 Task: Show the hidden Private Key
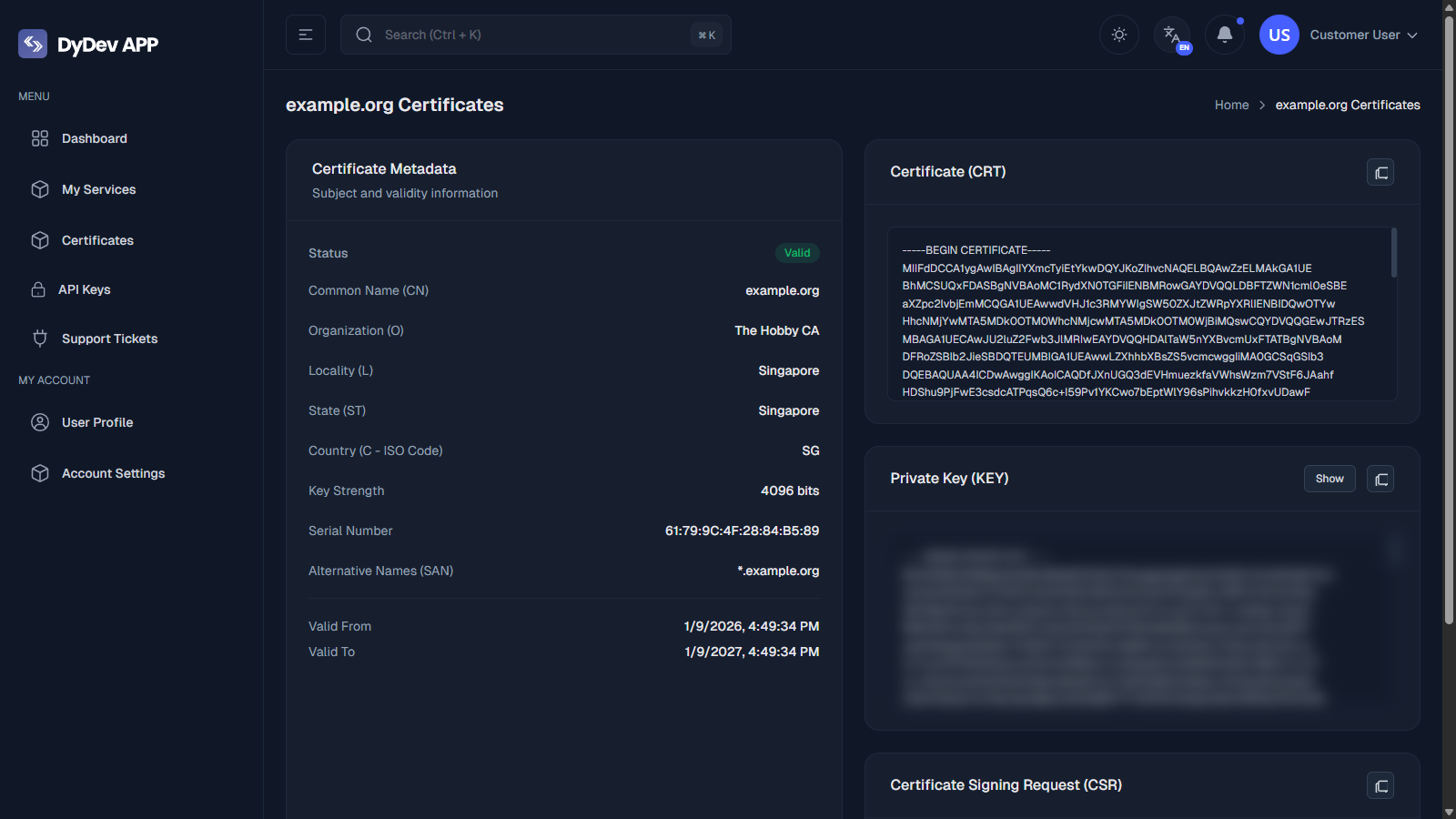[x=1329, y=478]
